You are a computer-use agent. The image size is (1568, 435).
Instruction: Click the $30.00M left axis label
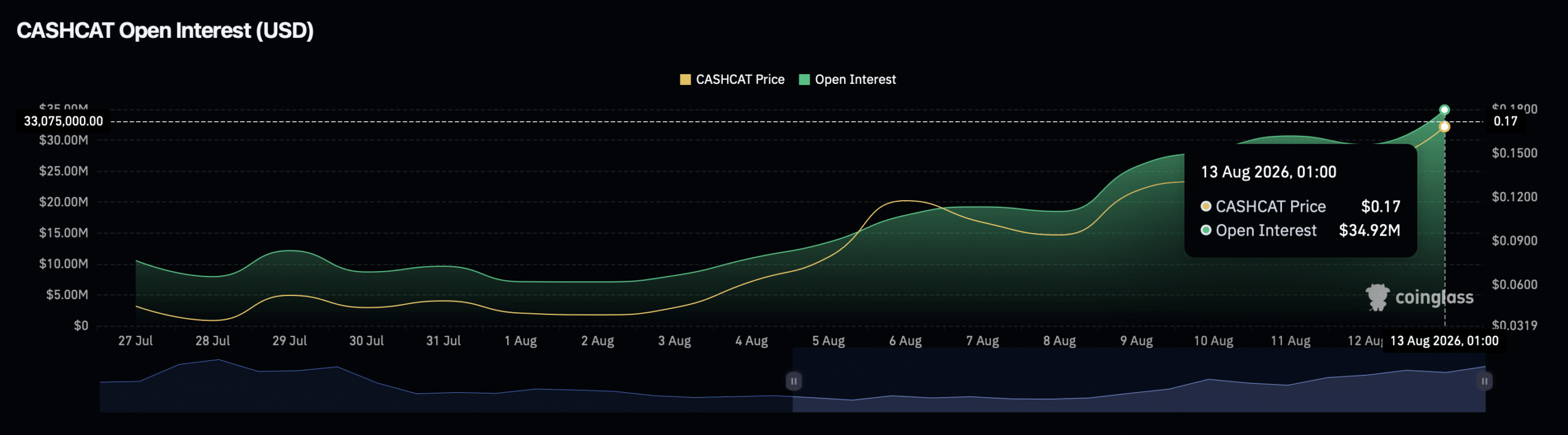pyautogui.click(x=64, y=140)
